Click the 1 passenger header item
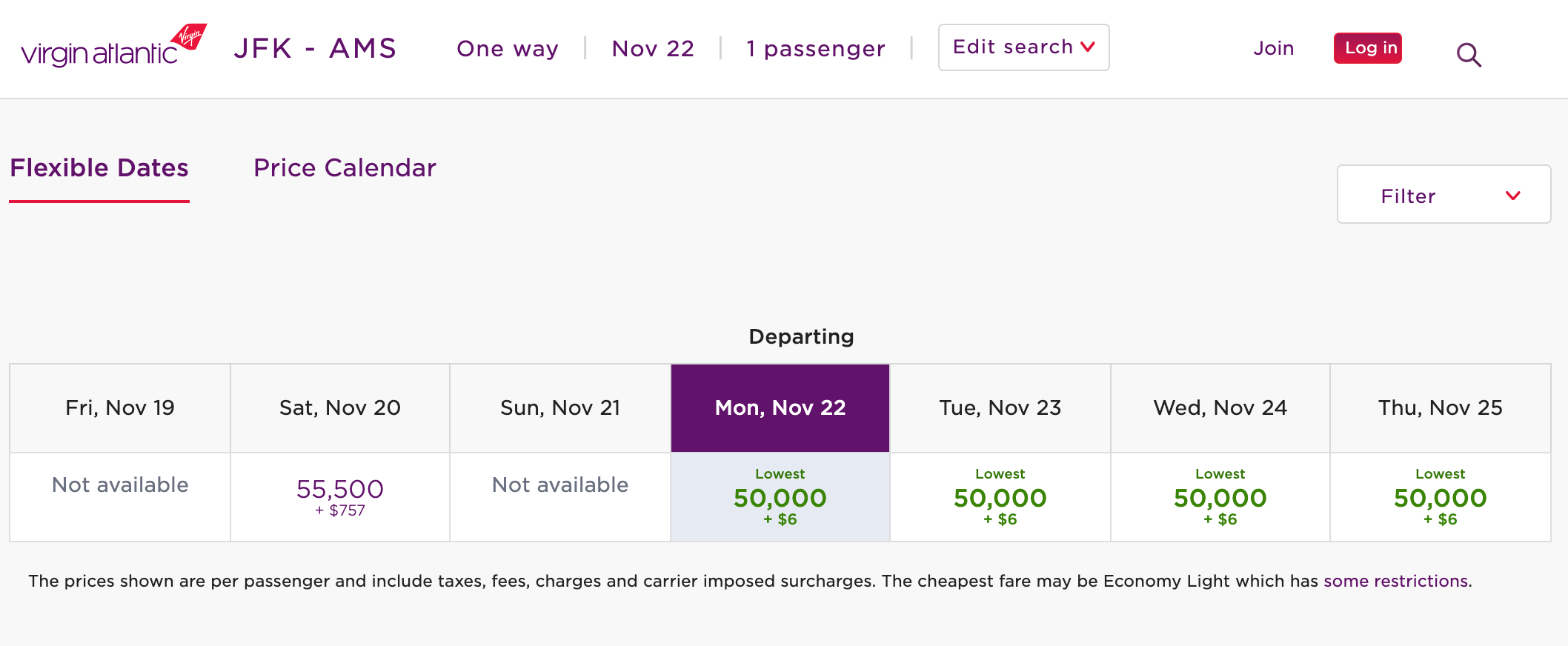This screenshot has height=646, width=1568. (x=815, y=49)
